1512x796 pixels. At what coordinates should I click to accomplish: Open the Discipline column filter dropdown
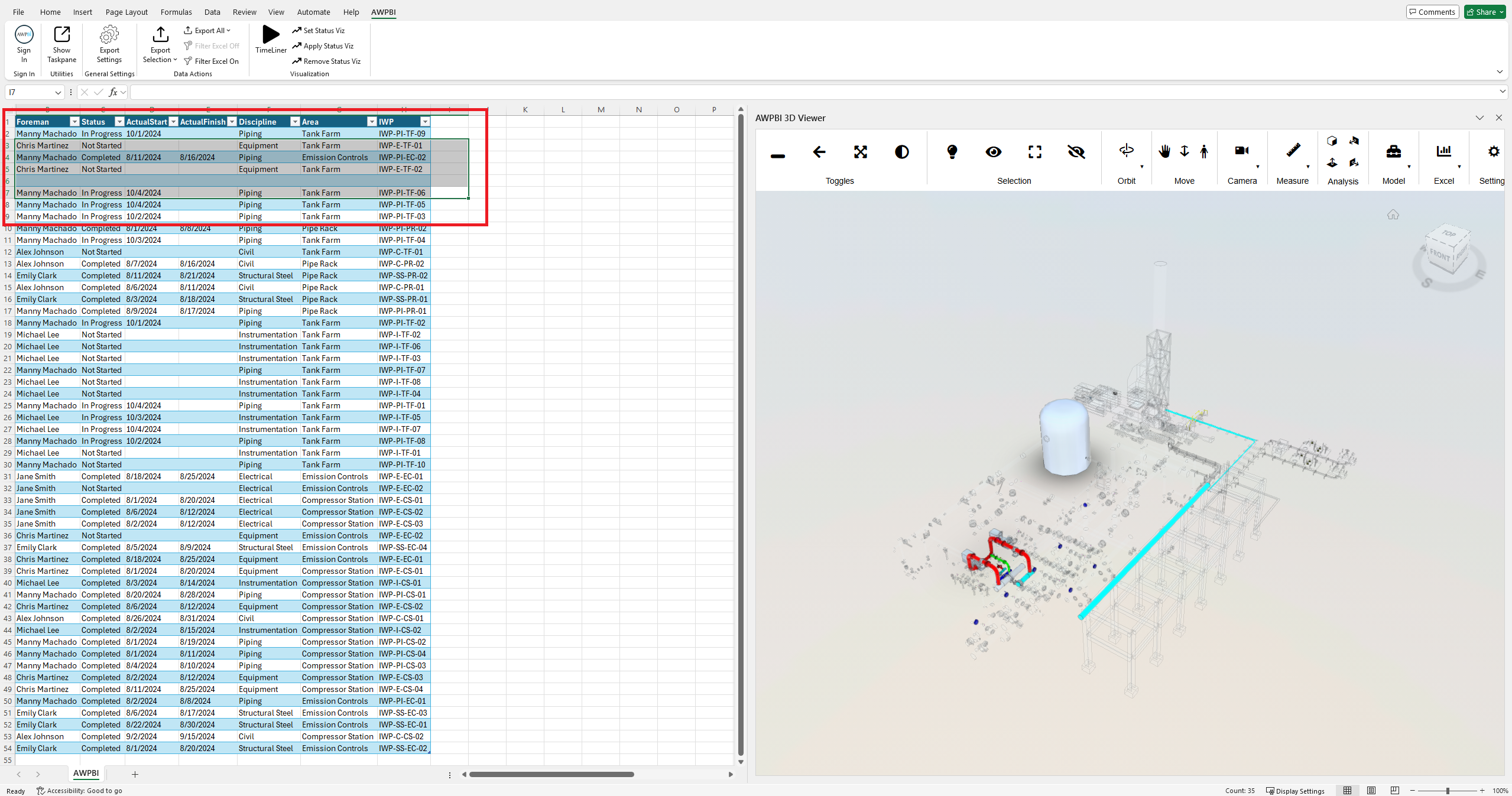coord(294,122)
